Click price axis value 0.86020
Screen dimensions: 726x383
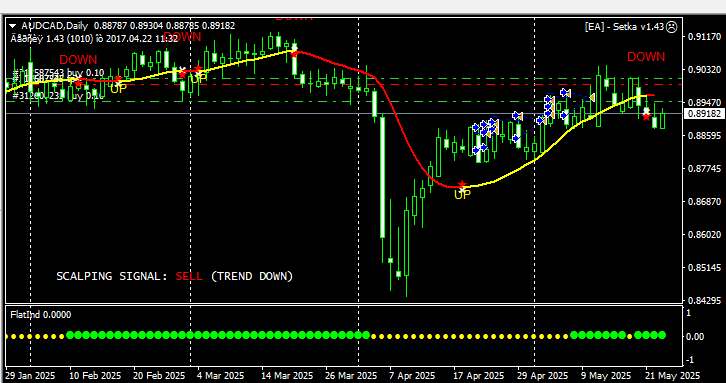tap(704, 234)
